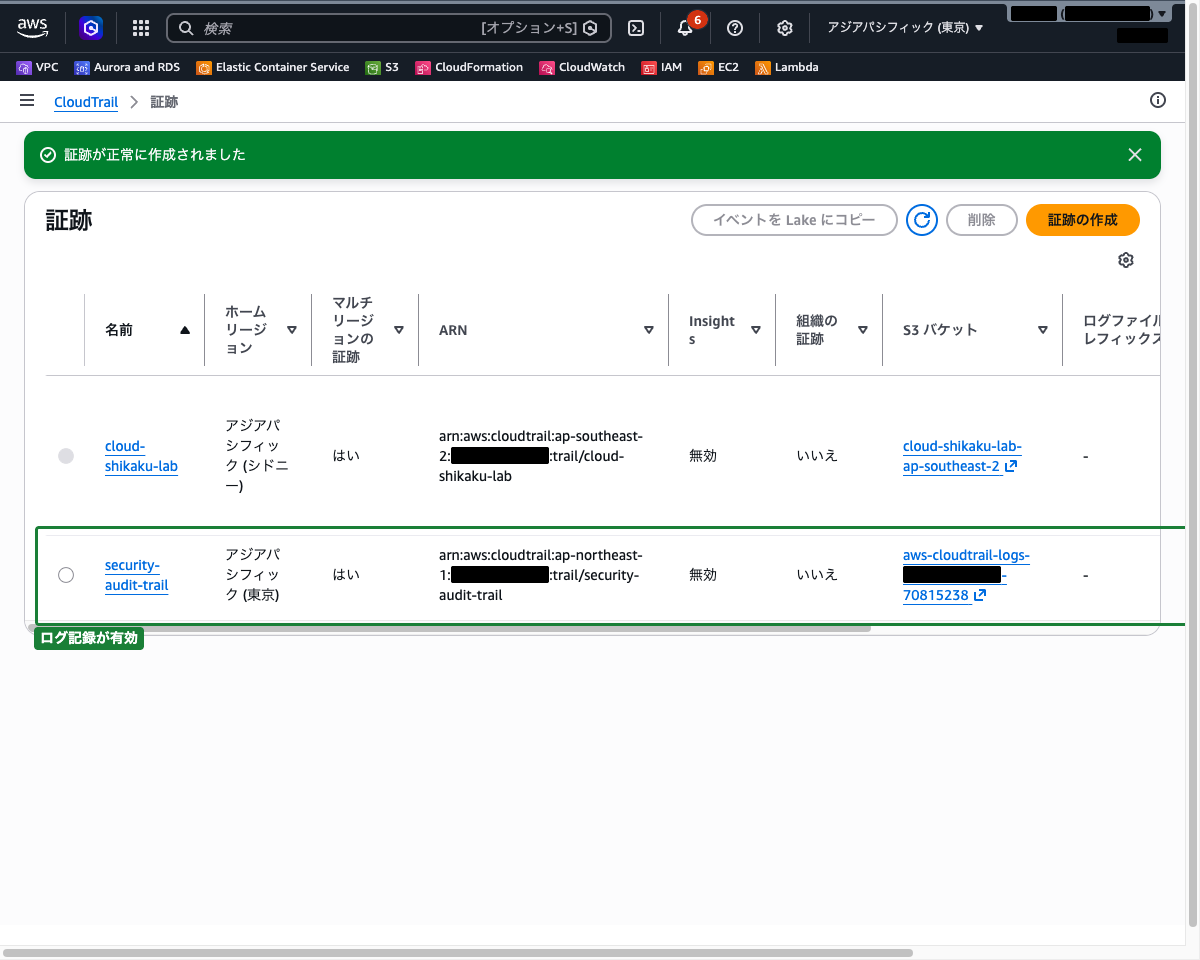Viewport: 1200px width, 960px height.
Task: Click the cloud-shikaku-lab ARN text
Action: coord(541,456)
